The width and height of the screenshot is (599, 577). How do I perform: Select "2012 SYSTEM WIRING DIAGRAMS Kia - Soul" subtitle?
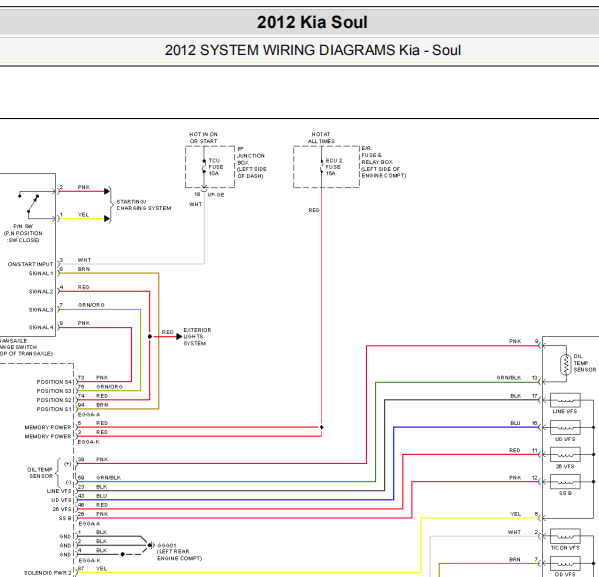pyautogui.click(x=312, y=50)
